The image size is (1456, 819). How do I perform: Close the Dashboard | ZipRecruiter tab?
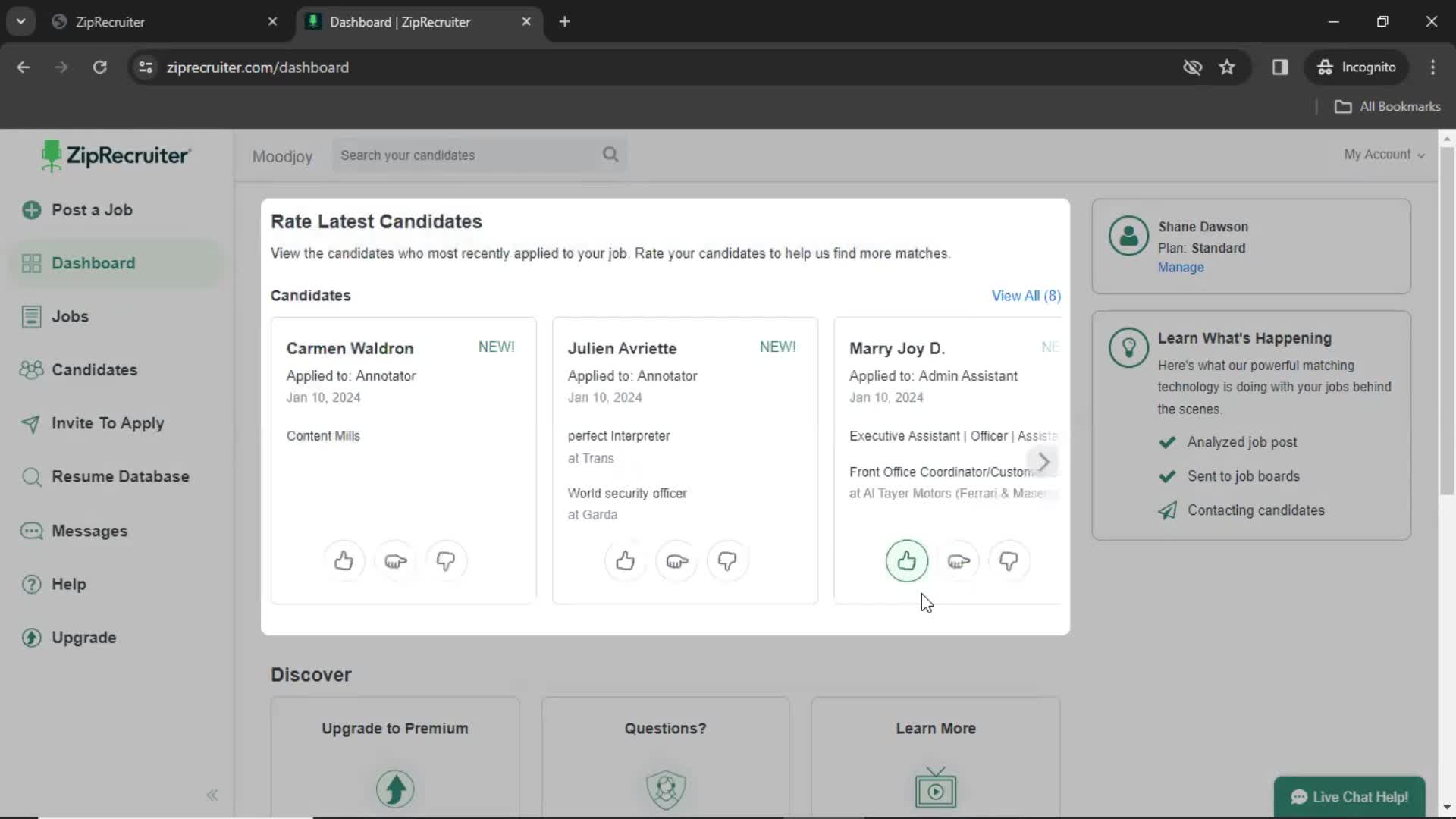pyautogui.click(x=526, y=22)
